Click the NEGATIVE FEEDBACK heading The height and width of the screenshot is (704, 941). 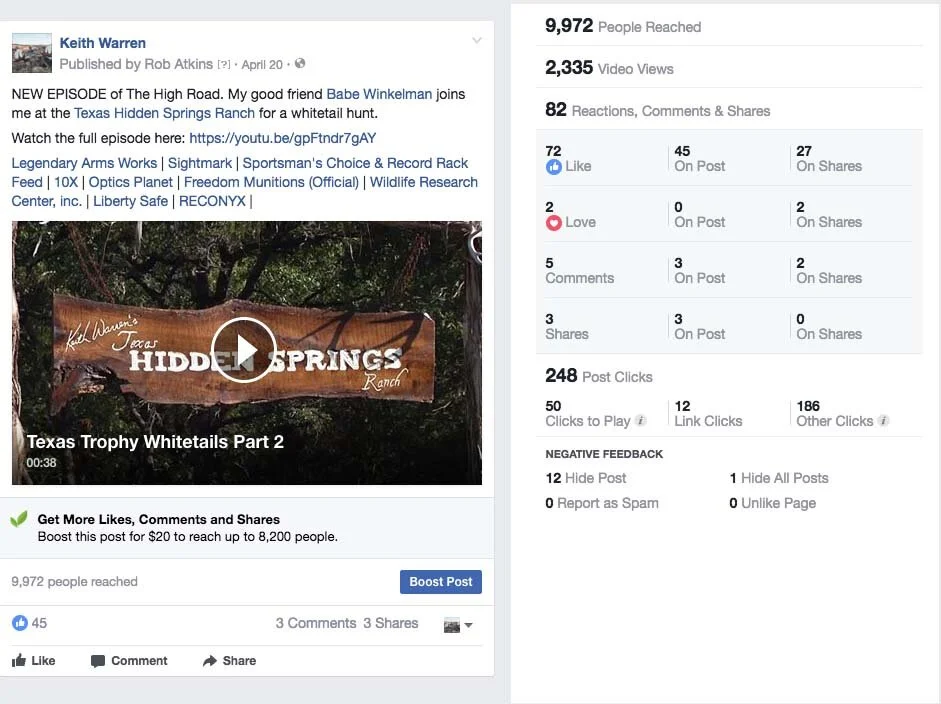(604, 454)
